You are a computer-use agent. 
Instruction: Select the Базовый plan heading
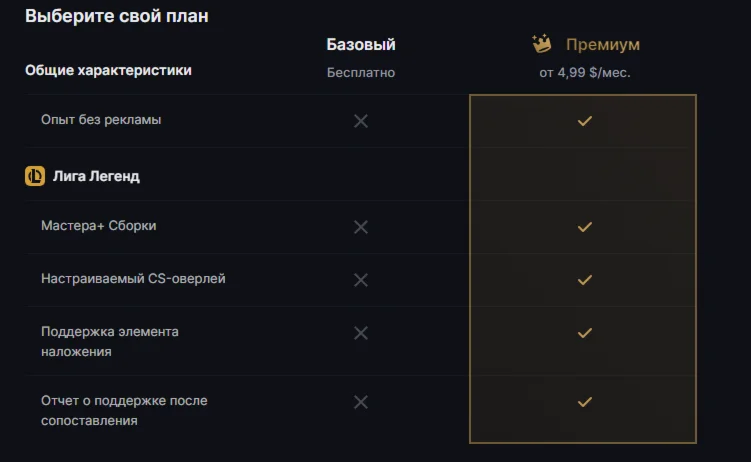[361, 44]
